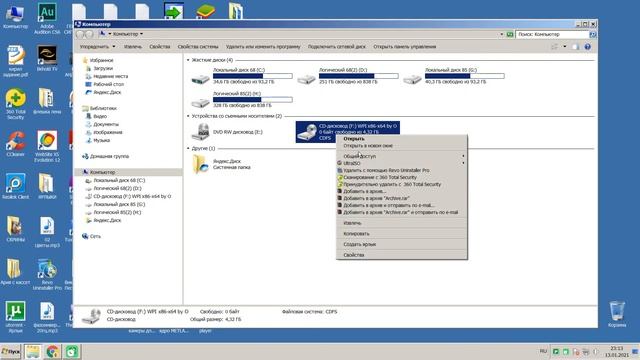Choose Принудительно удалить с 360 Total Security
Image resolution: width=640 pixels, height=360 pixels.
402,184
